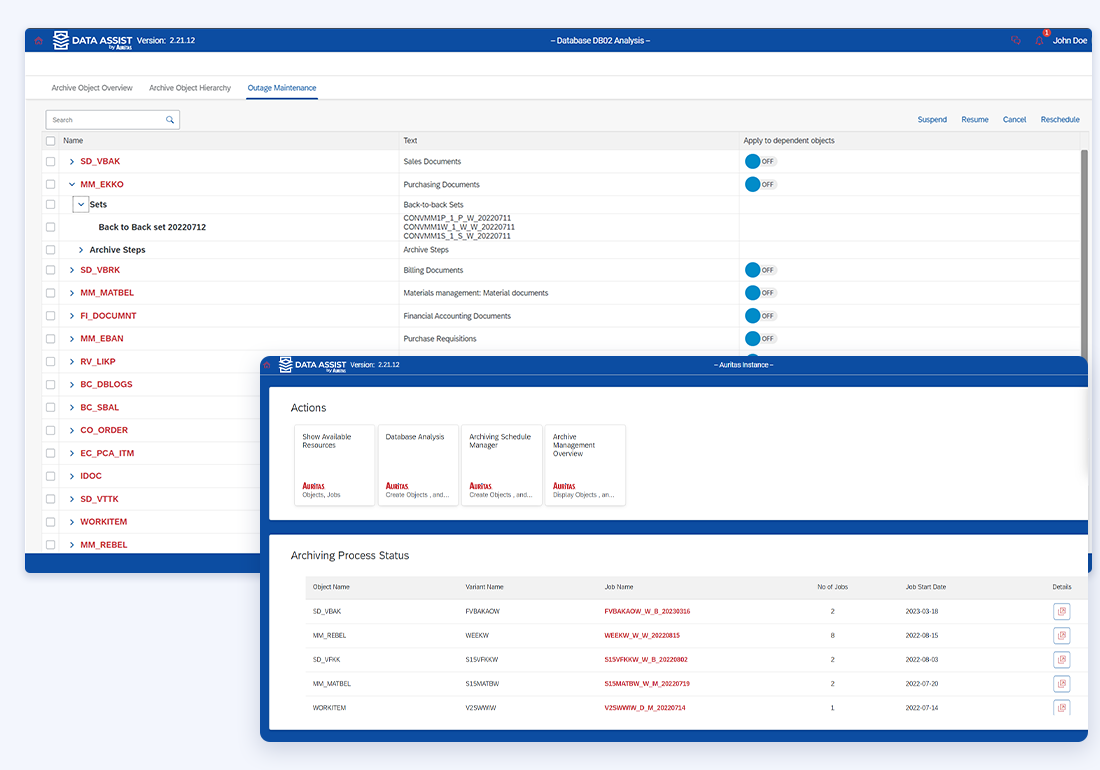Click the search magnifier icon
Image resolution: width=1100 pixels, height=770 pixels.
pos(170,120)
